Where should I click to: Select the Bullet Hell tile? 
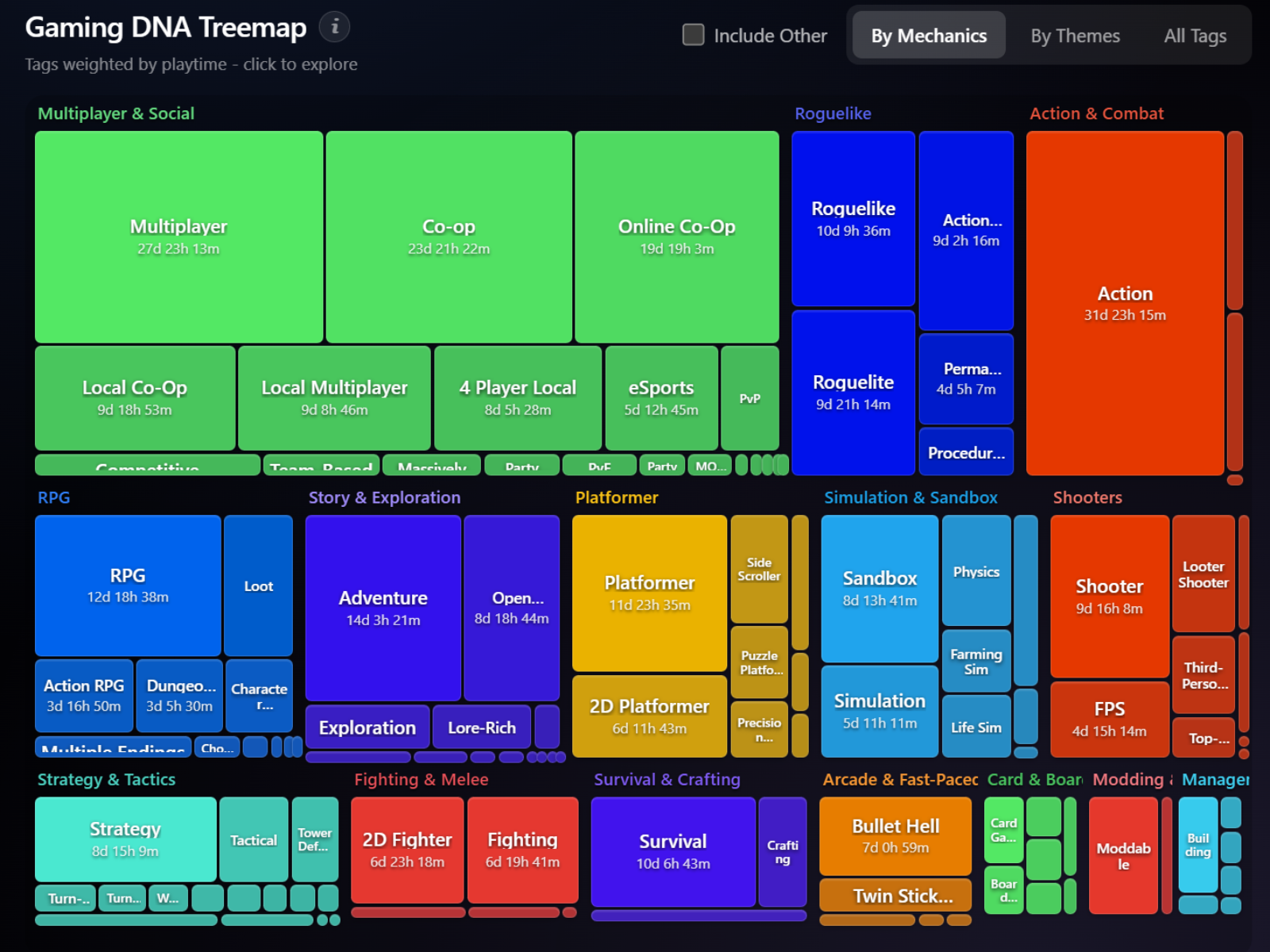[895, 835]
